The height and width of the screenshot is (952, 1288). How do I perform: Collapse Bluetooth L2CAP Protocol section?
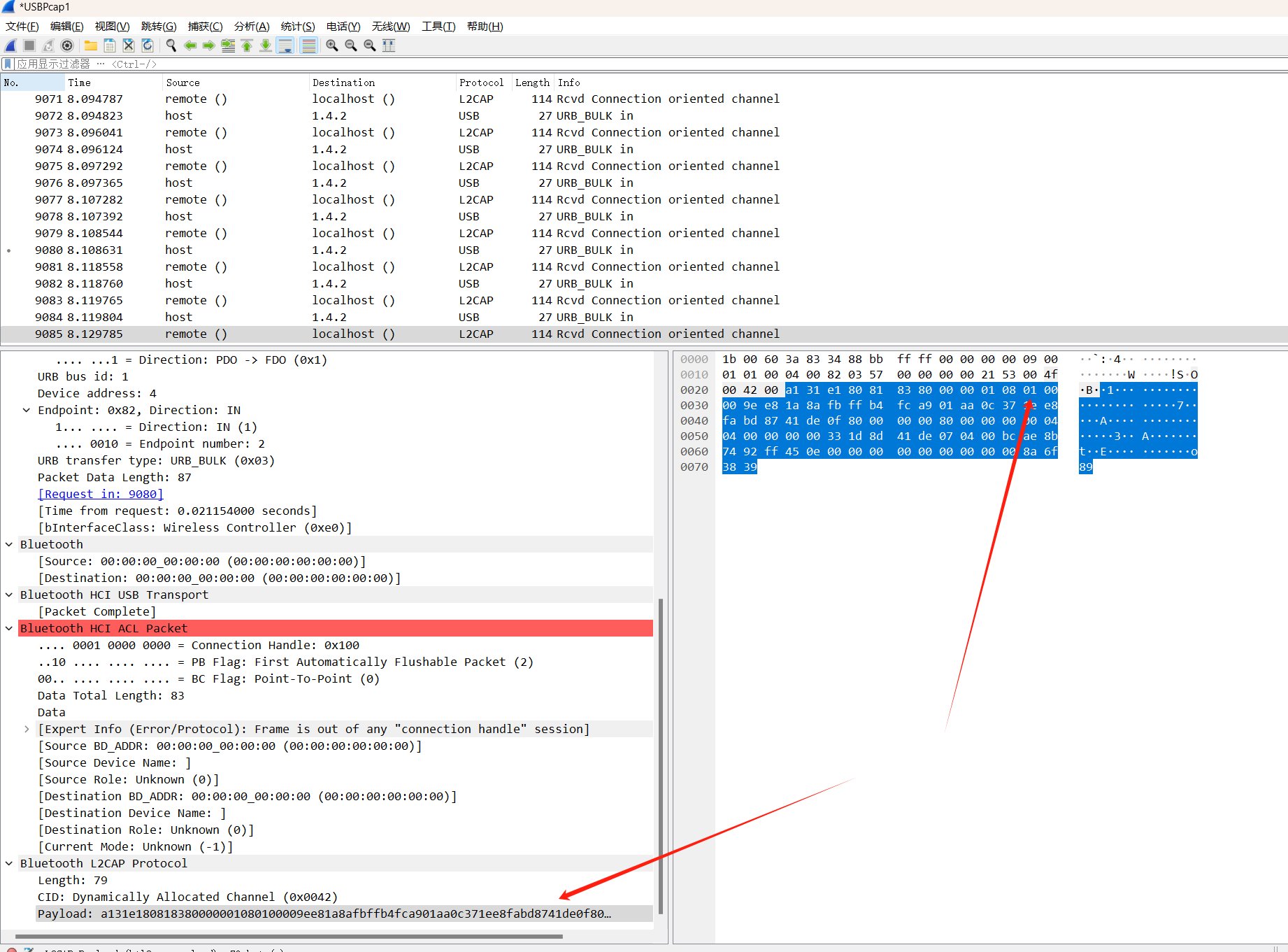9,863
